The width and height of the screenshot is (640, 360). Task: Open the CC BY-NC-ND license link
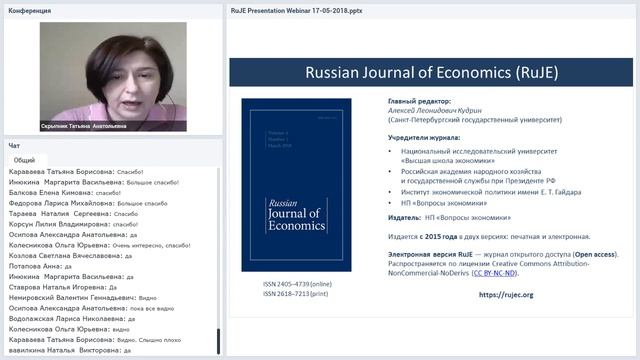point(494,273)
